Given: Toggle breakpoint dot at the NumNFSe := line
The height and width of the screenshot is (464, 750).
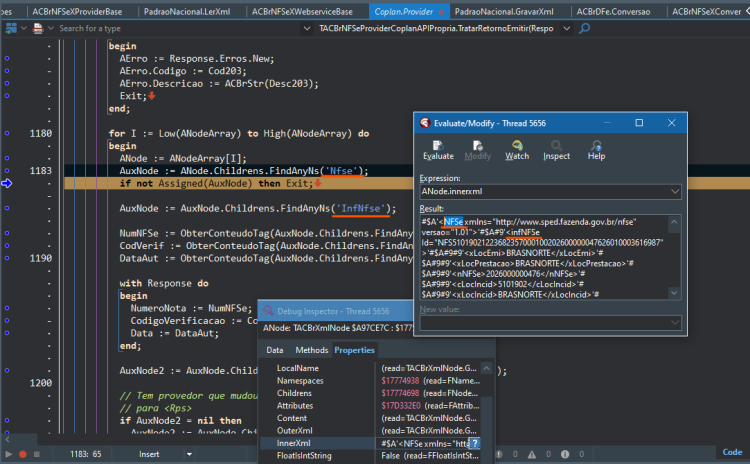Looking at the screenshot, I should (7, 233).
